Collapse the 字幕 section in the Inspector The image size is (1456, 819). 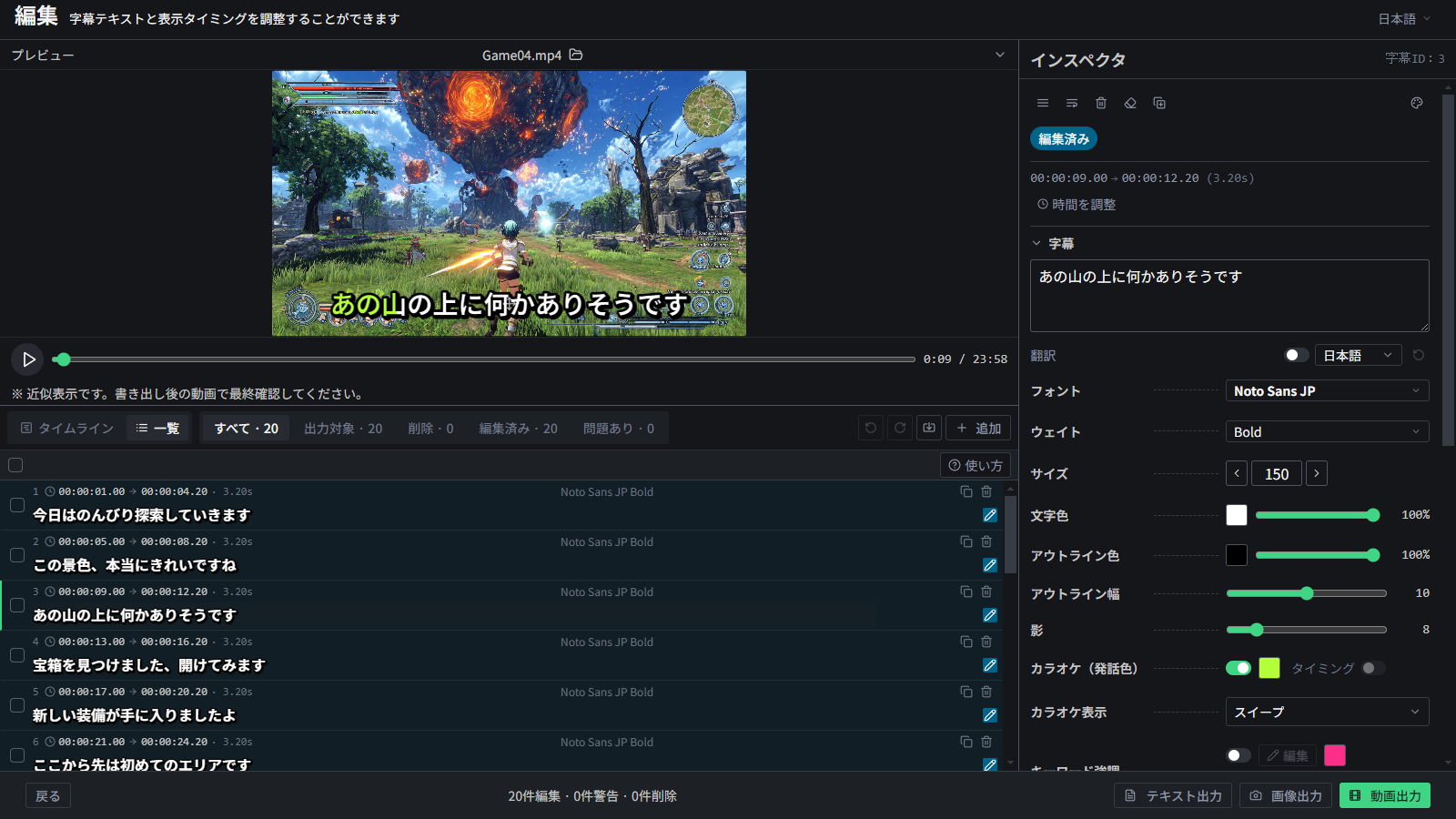1036,243
